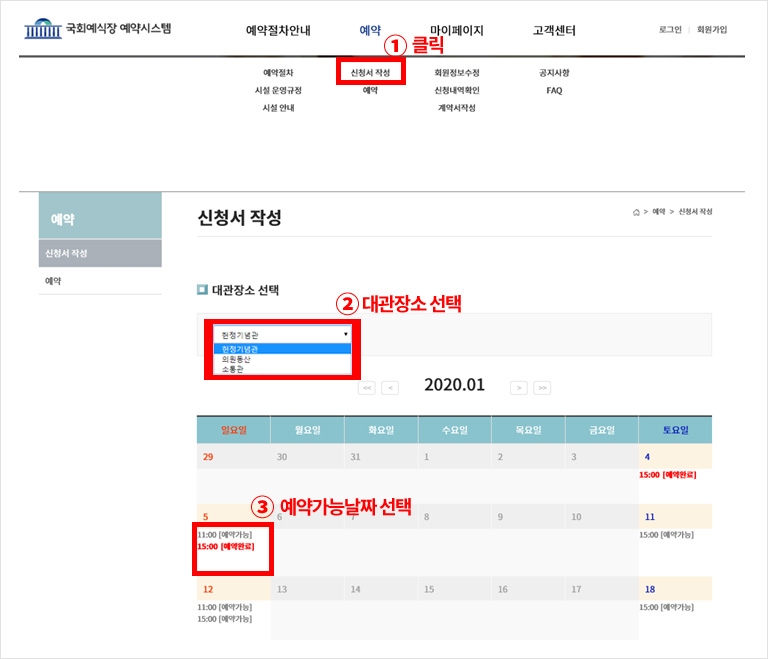Jump back a year with double-left arrow

pos(366,387)
